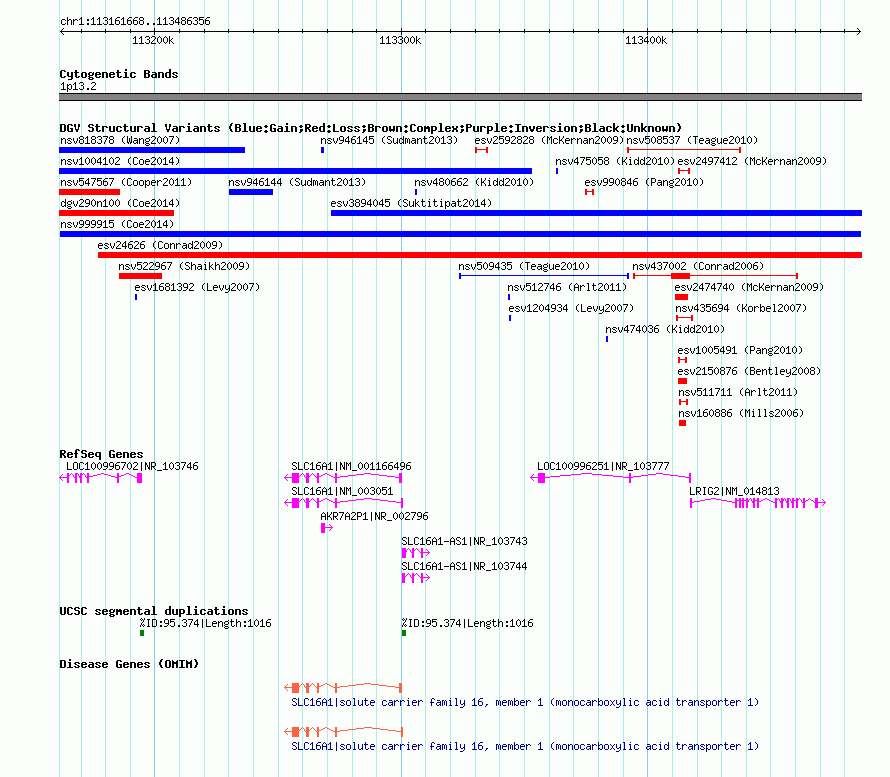The width and height of the screenshot is (890, 777).
Task: Select the RefSeq Genes track title
Action: [x=101, y=453]
